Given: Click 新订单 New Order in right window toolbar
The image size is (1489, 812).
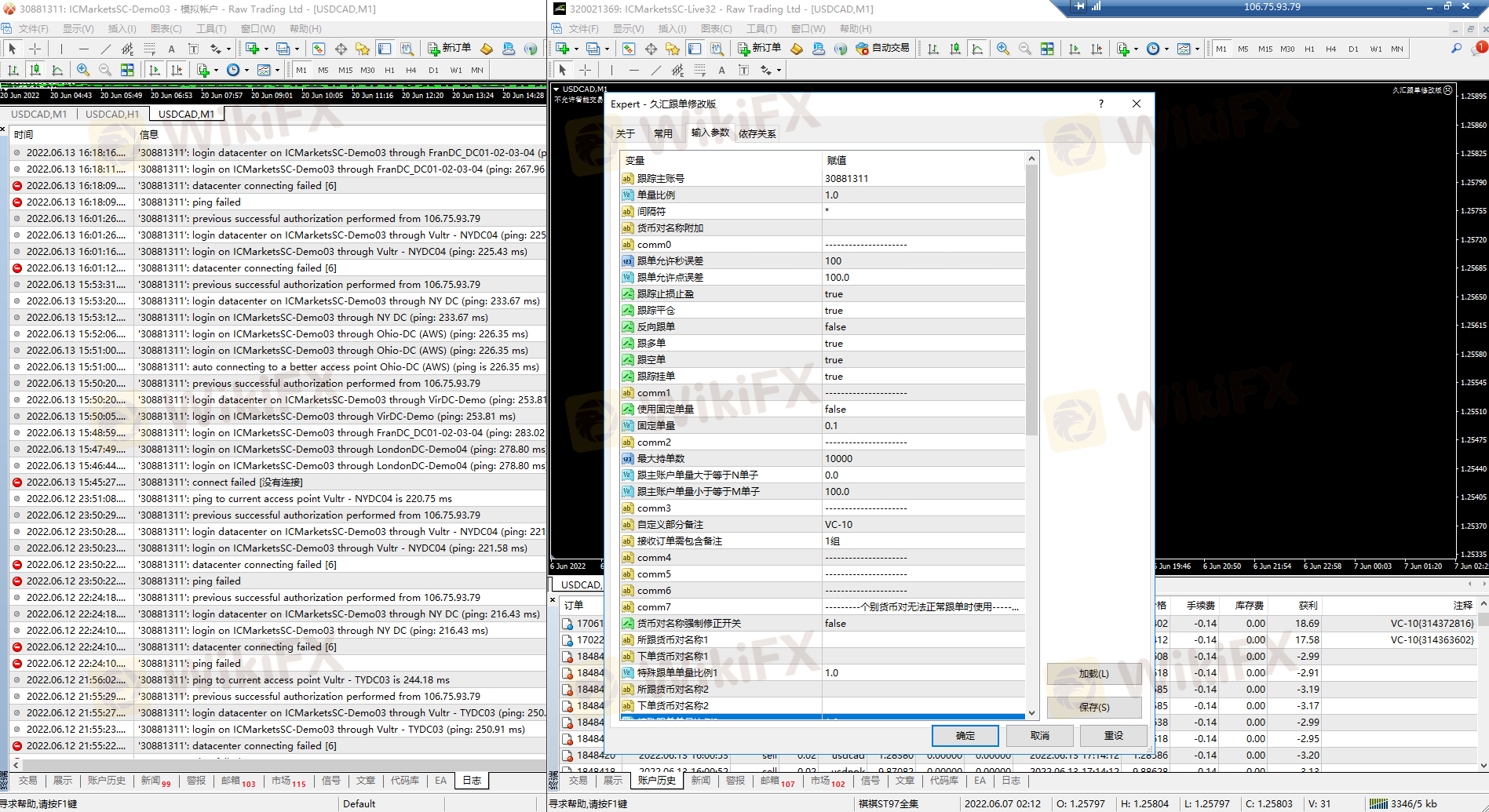Looking at the screenshot, I should click(x=759, y=49).
